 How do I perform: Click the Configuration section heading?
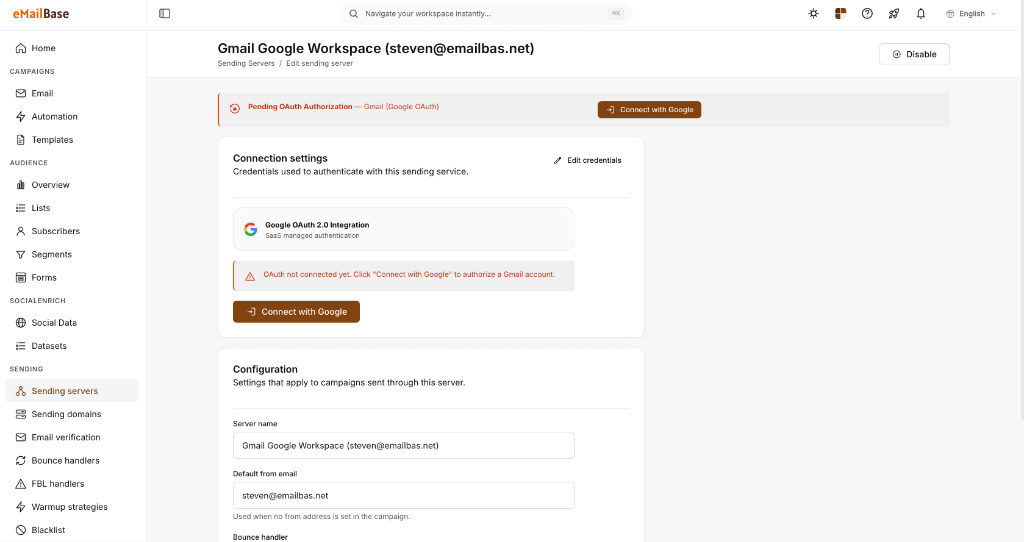tap(265, 370)
